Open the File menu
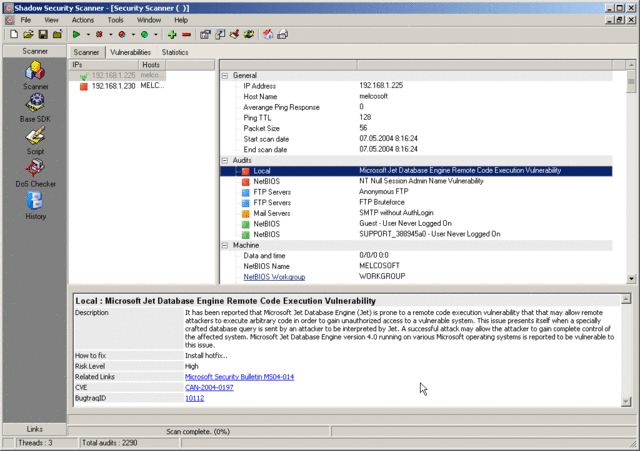 pyautogui.click(x=26, y=20)
